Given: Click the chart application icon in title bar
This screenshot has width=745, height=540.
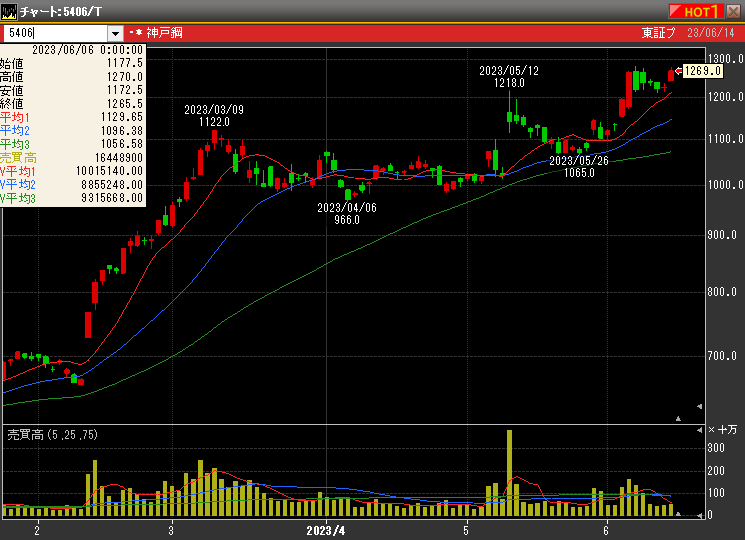Looking at the screenshot, I should point(9,11).
